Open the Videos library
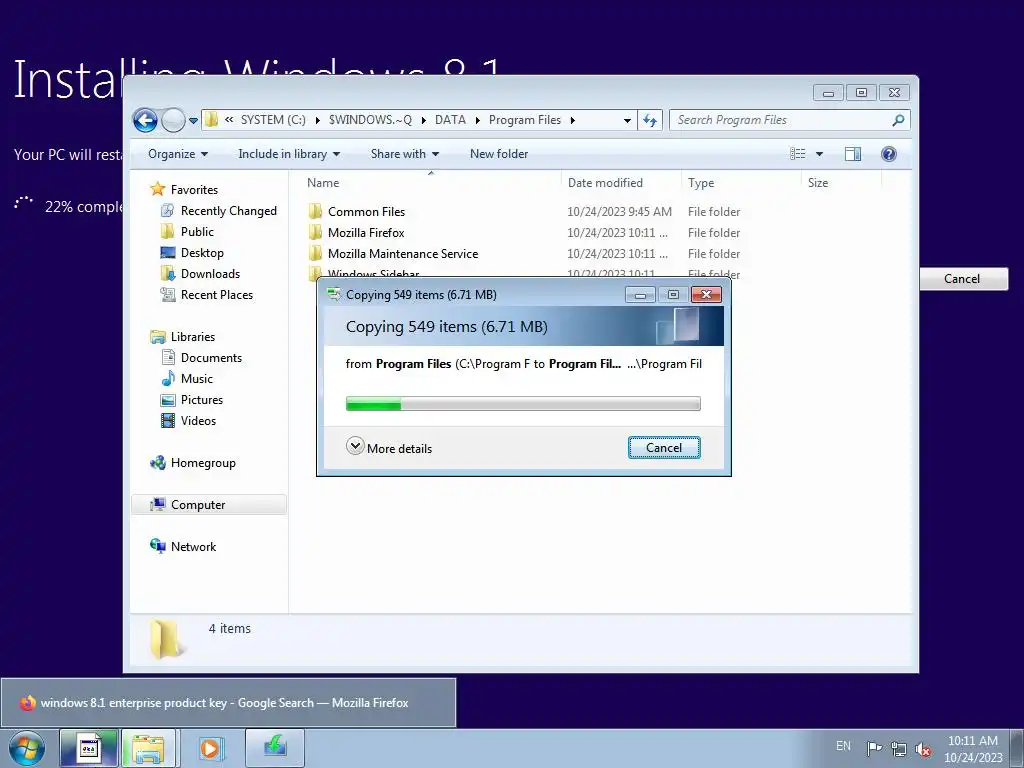1024x768 pixels. (x=198, y=421)
